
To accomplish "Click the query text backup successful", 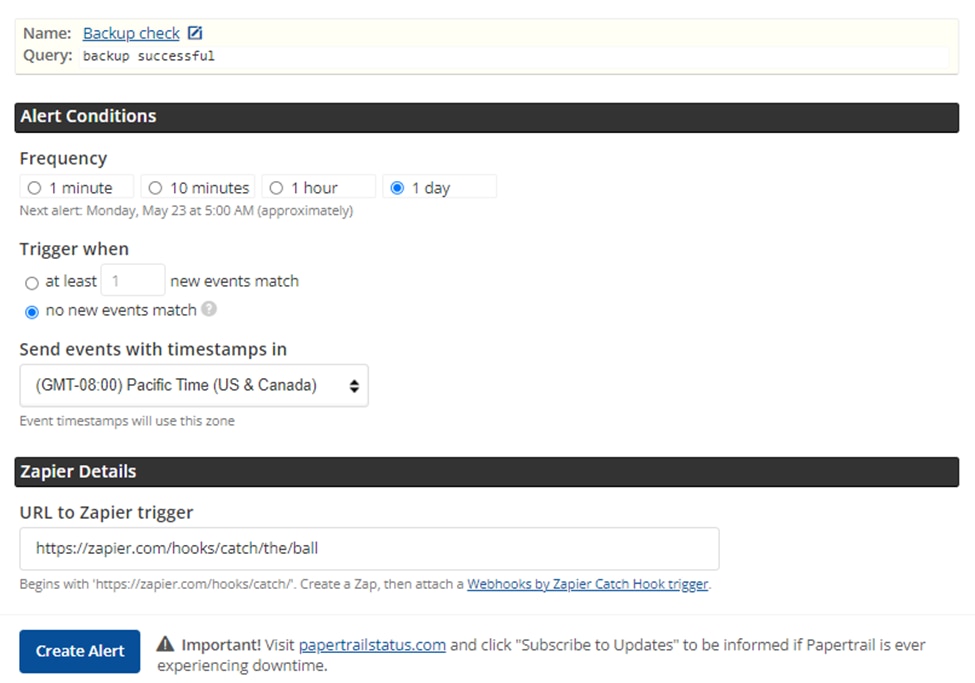I will (x=149, y=56).
